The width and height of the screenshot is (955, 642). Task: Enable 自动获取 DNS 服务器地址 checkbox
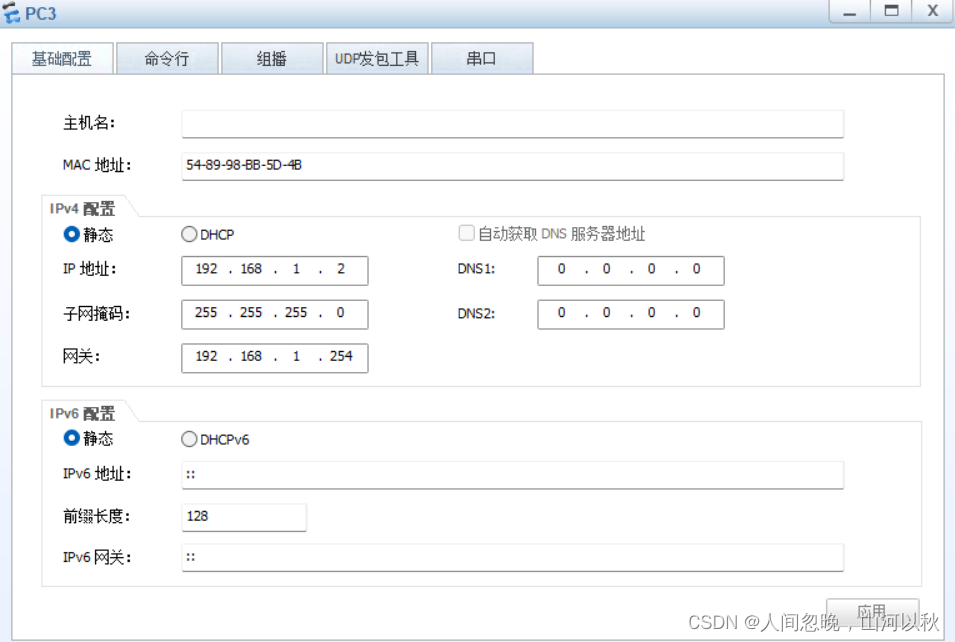(467, 233)
